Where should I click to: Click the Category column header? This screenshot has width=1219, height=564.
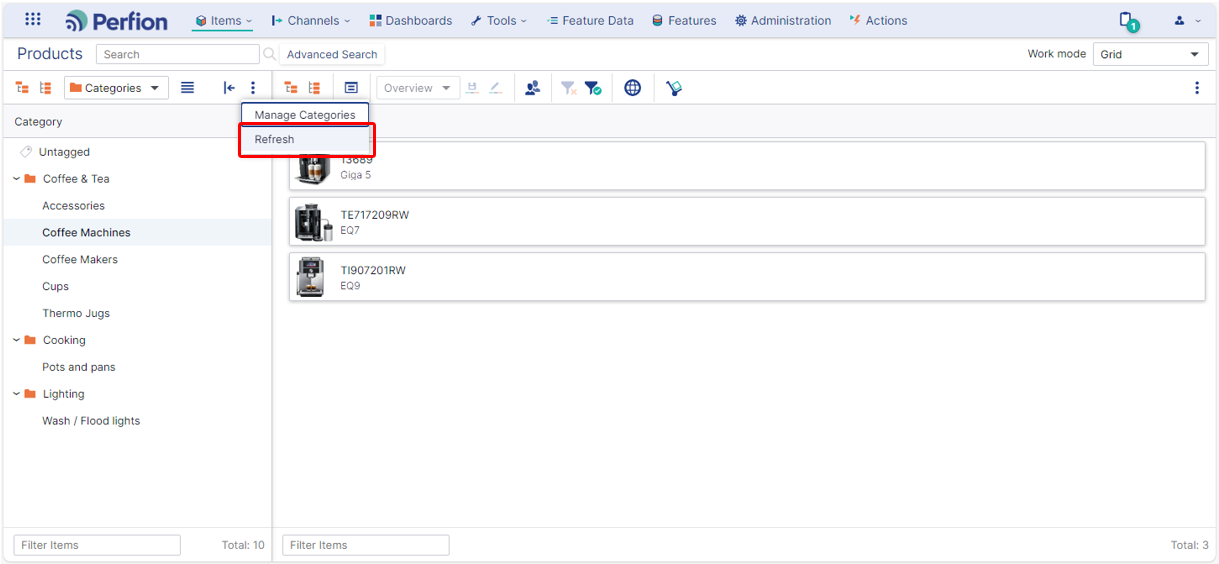pos(38,122)
